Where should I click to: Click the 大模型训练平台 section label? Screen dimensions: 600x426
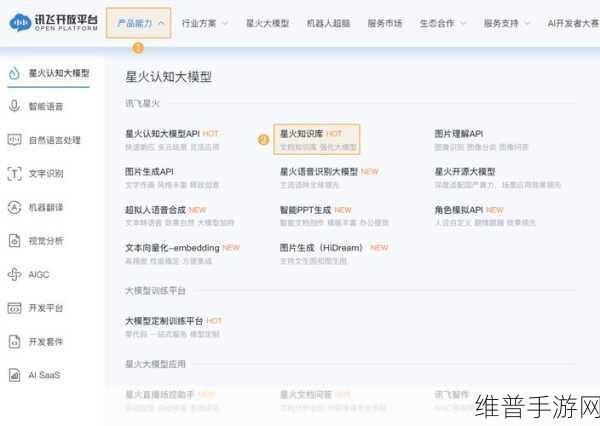tap(155, 291)
